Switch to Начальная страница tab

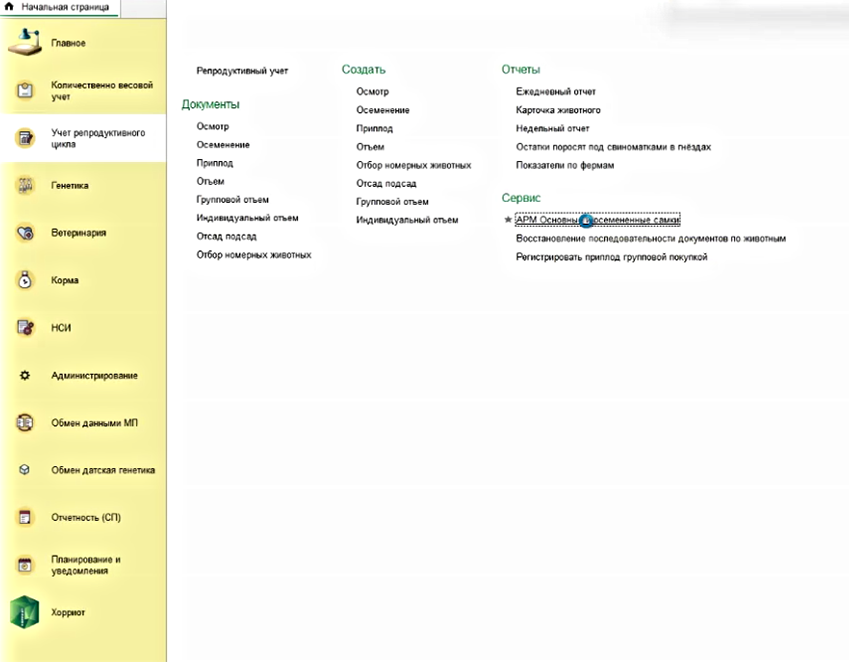(58, 7)
